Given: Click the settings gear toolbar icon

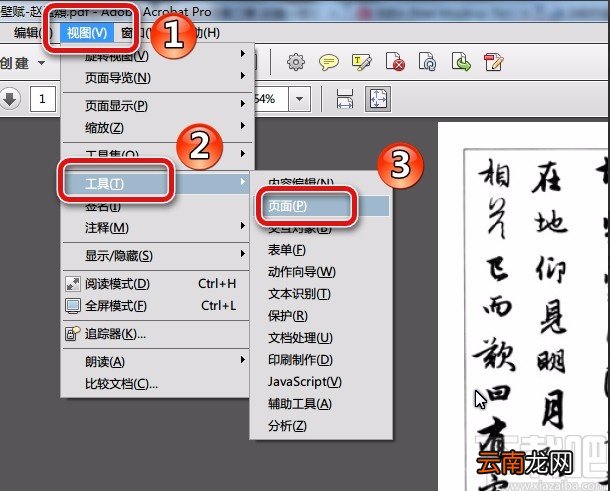Looking at the screenshot, I should click(x=296, y=62).
